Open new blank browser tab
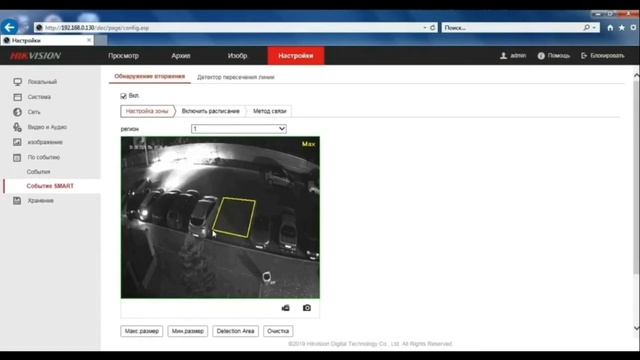Screen dimensions: 640x360 click(101, 40)
